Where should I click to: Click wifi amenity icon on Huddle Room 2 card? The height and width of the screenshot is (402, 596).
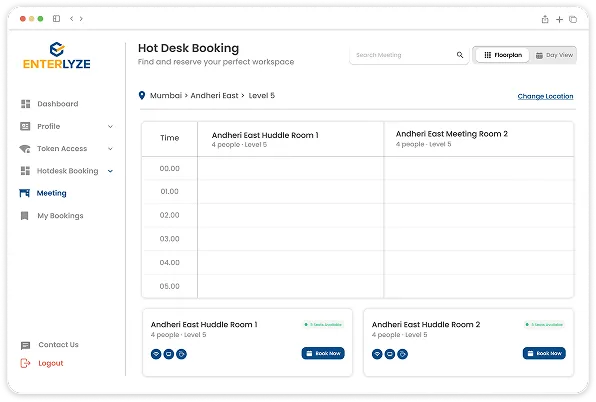(377, 354)
